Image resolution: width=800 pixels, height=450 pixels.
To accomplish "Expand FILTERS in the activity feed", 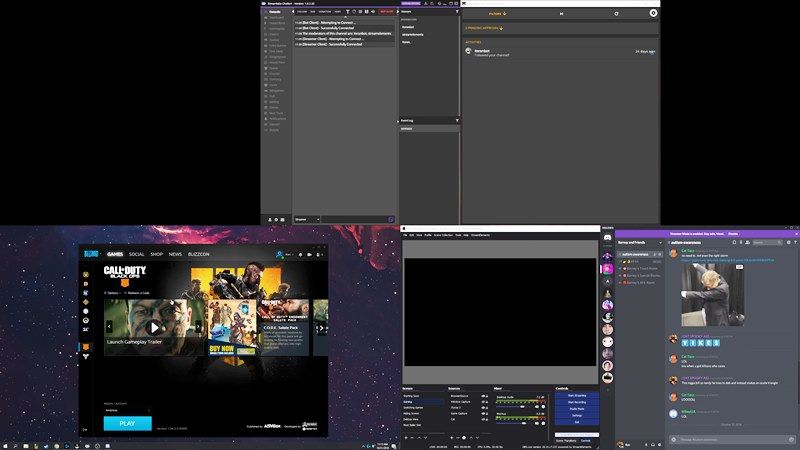I will click(497, 14).
